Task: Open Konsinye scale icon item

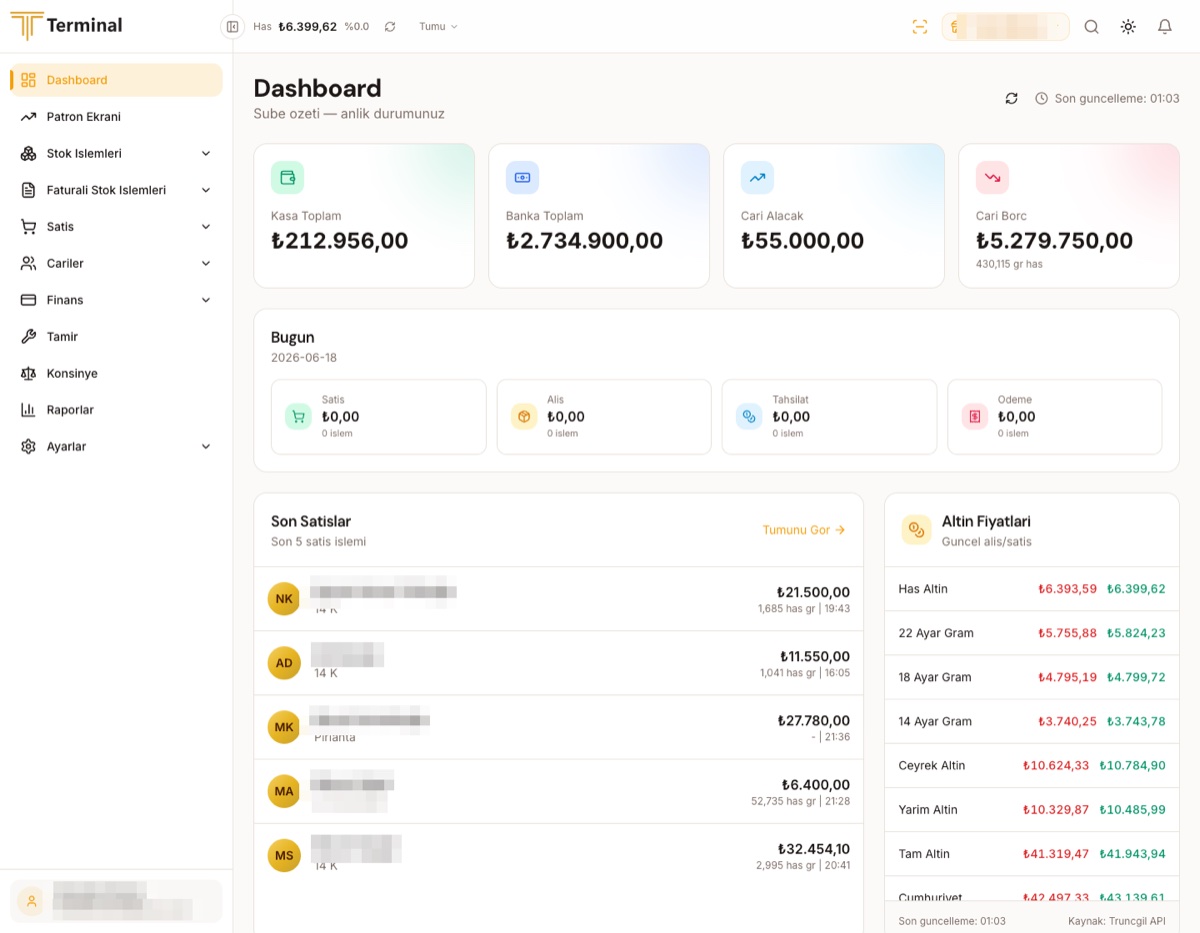Action: [x=116, y=373]
